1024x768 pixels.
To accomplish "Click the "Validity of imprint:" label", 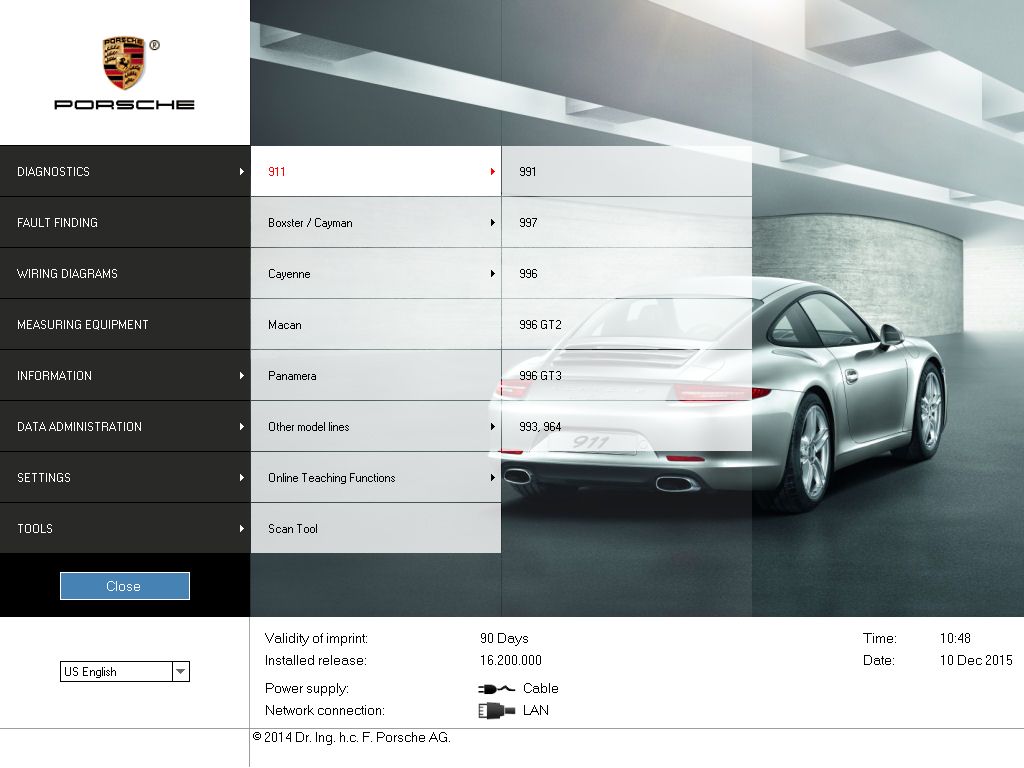I will 316,638.
